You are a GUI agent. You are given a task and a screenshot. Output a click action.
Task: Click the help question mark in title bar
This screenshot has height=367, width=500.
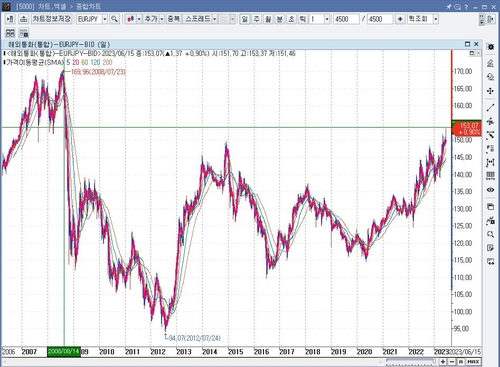[466, 6]
